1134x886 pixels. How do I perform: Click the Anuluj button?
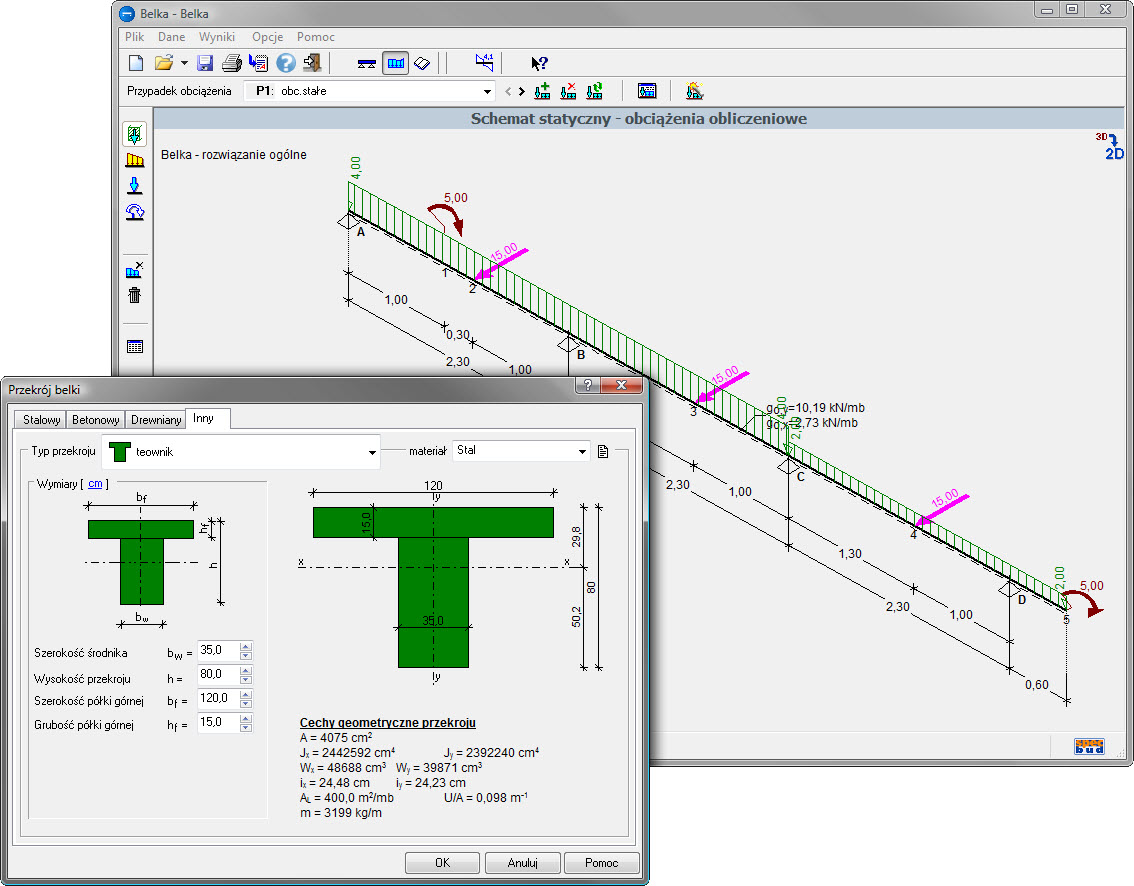522,863
